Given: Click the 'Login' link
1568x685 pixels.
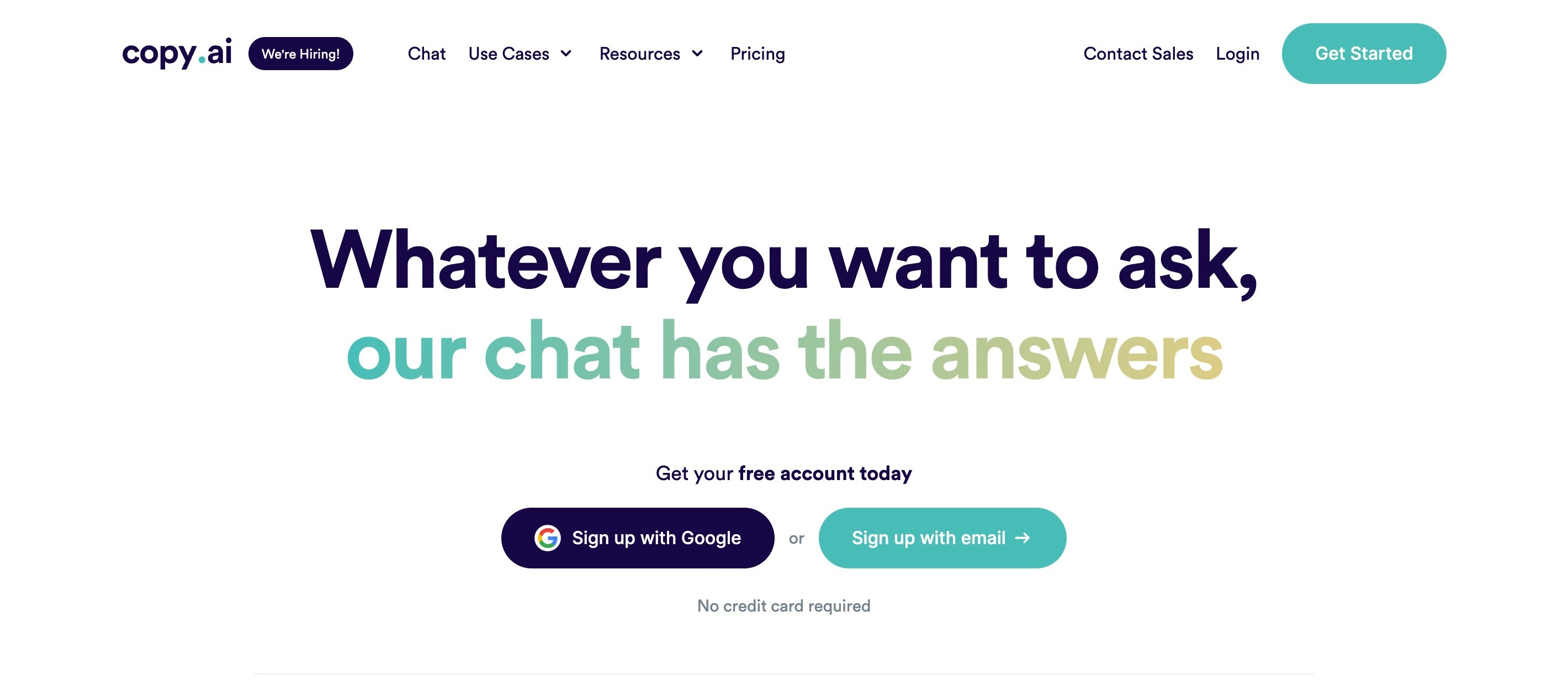Looking at the screenshot, I should coord(1237,53).
